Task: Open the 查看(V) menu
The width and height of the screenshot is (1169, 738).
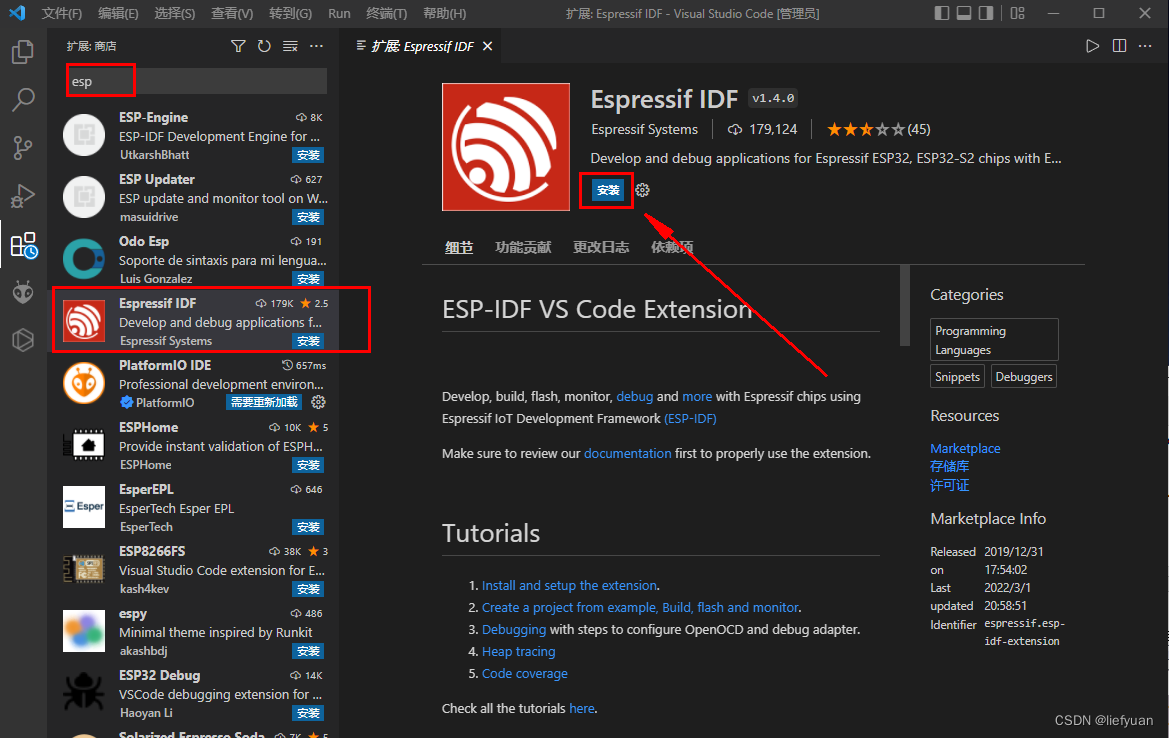Action: coord(232,13)
